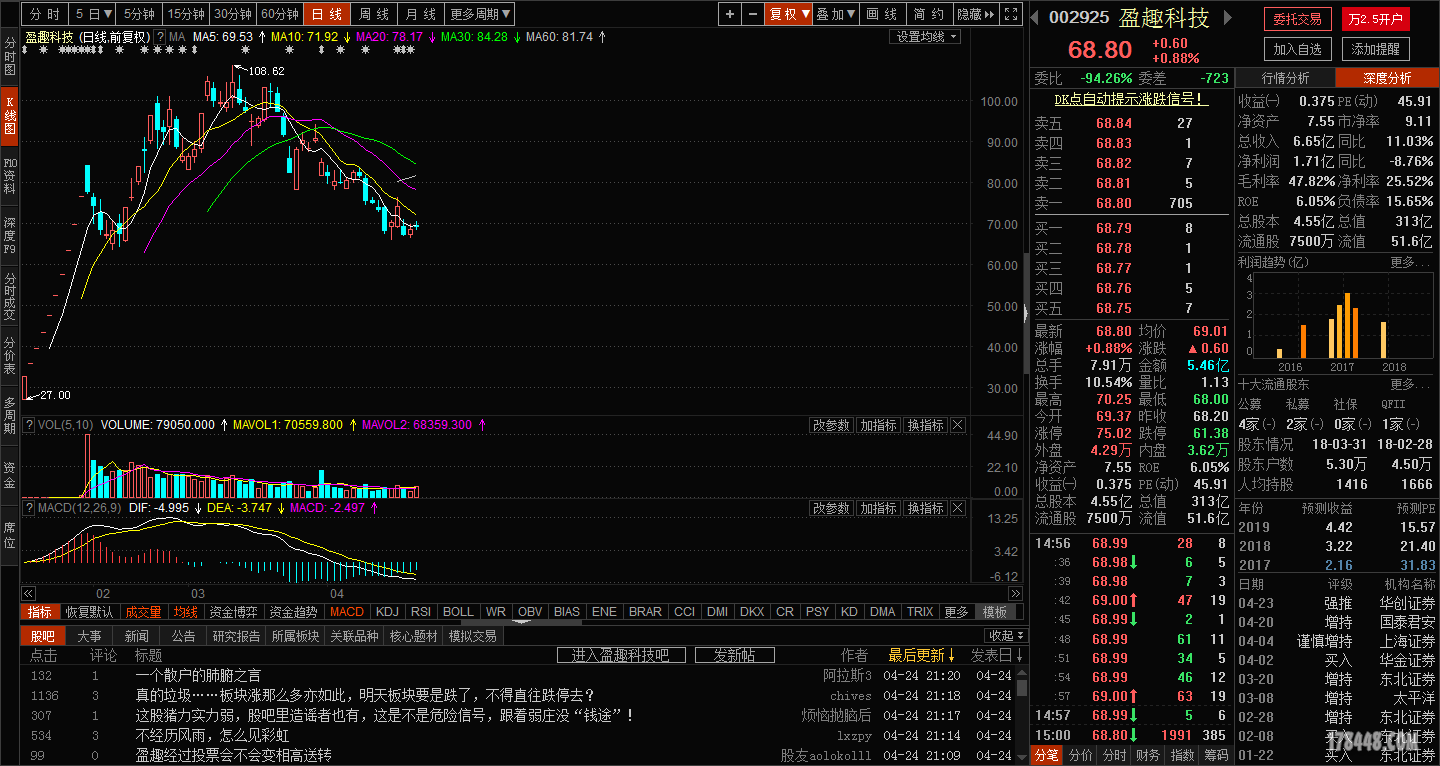1440x766 pixels.
Task: Click 换指标 in the MACD panel
Action: (925, 508)
